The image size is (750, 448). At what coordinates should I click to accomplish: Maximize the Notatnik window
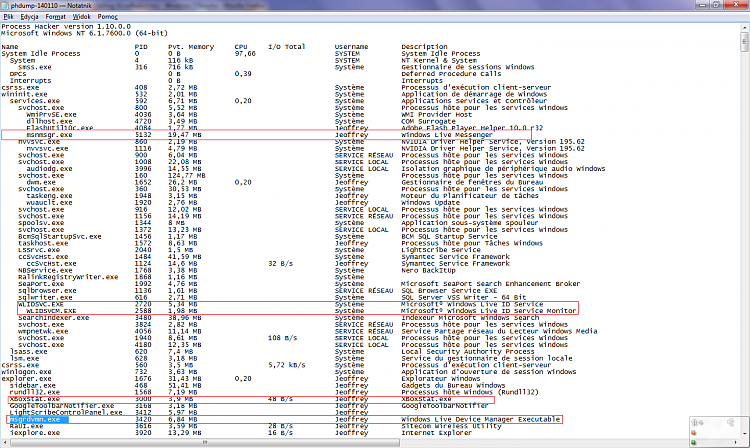[716, 5]
